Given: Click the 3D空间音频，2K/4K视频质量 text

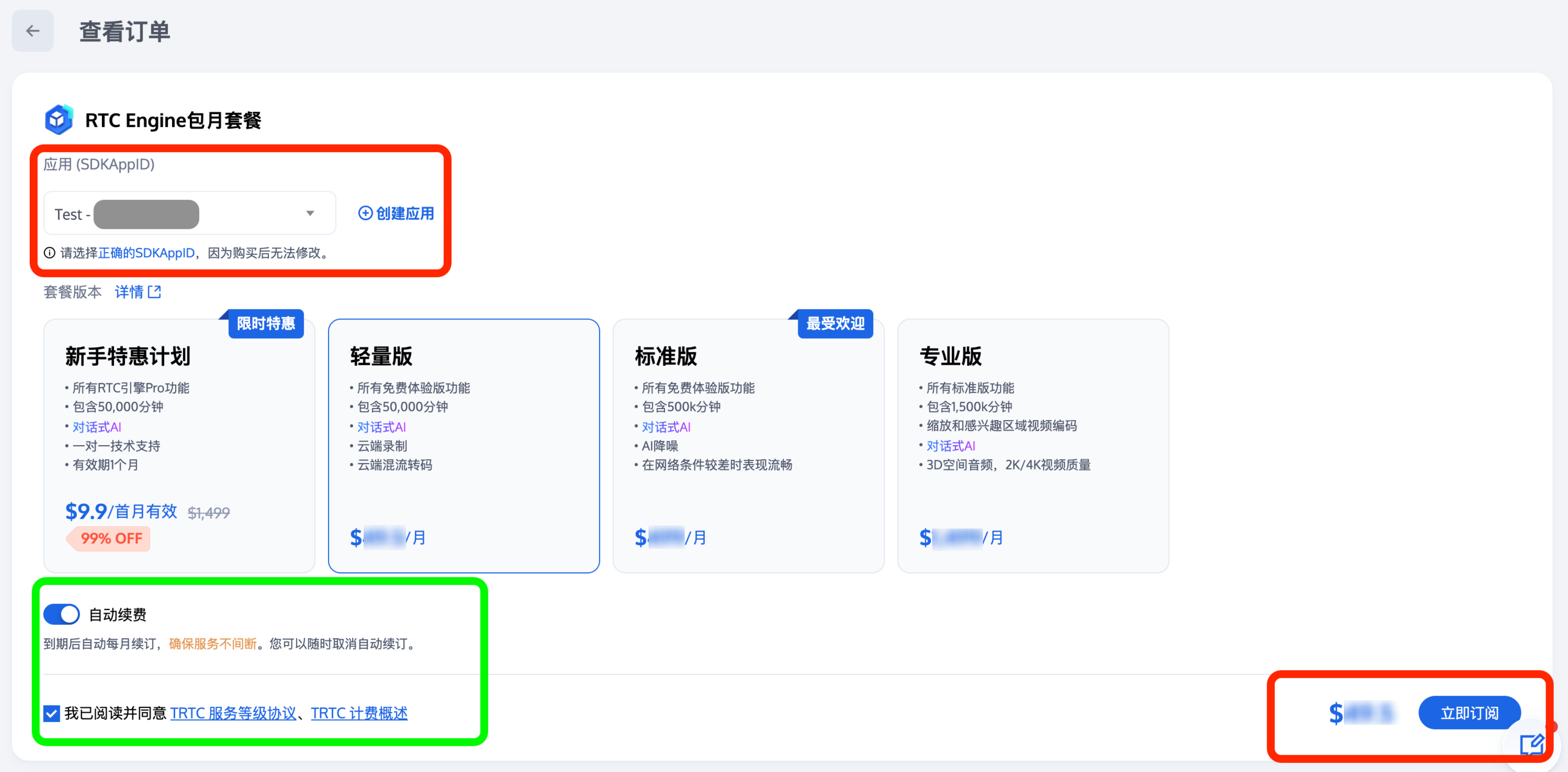Looking at the screenshot, I should 1009,464.
